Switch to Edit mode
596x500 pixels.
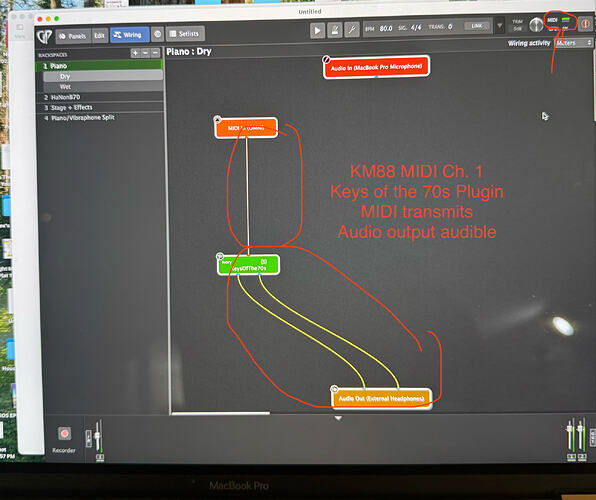coord(100,36)
